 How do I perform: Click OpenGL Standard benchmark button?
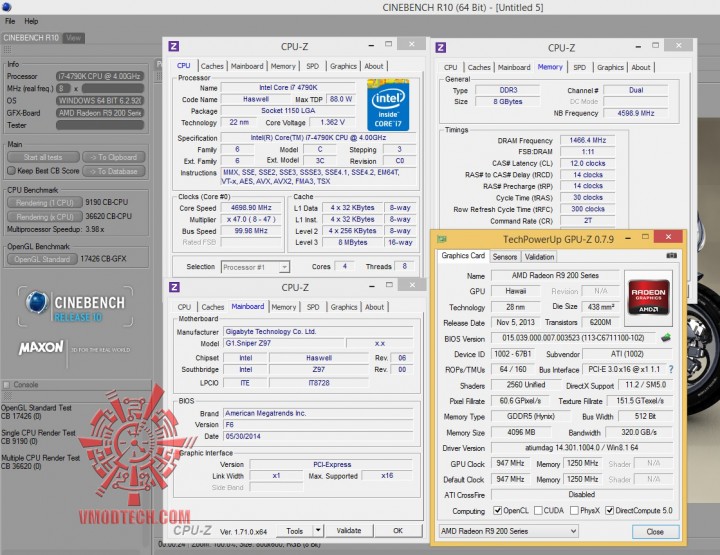tap(42, 259)
